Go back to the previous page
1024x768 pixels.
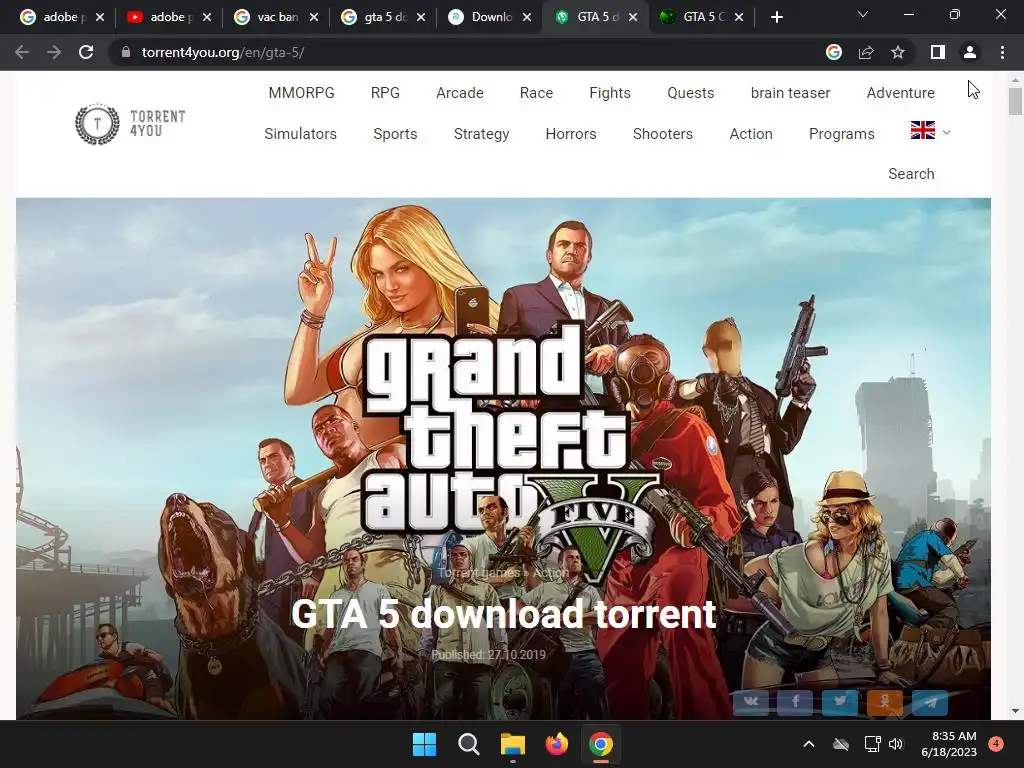22,52
